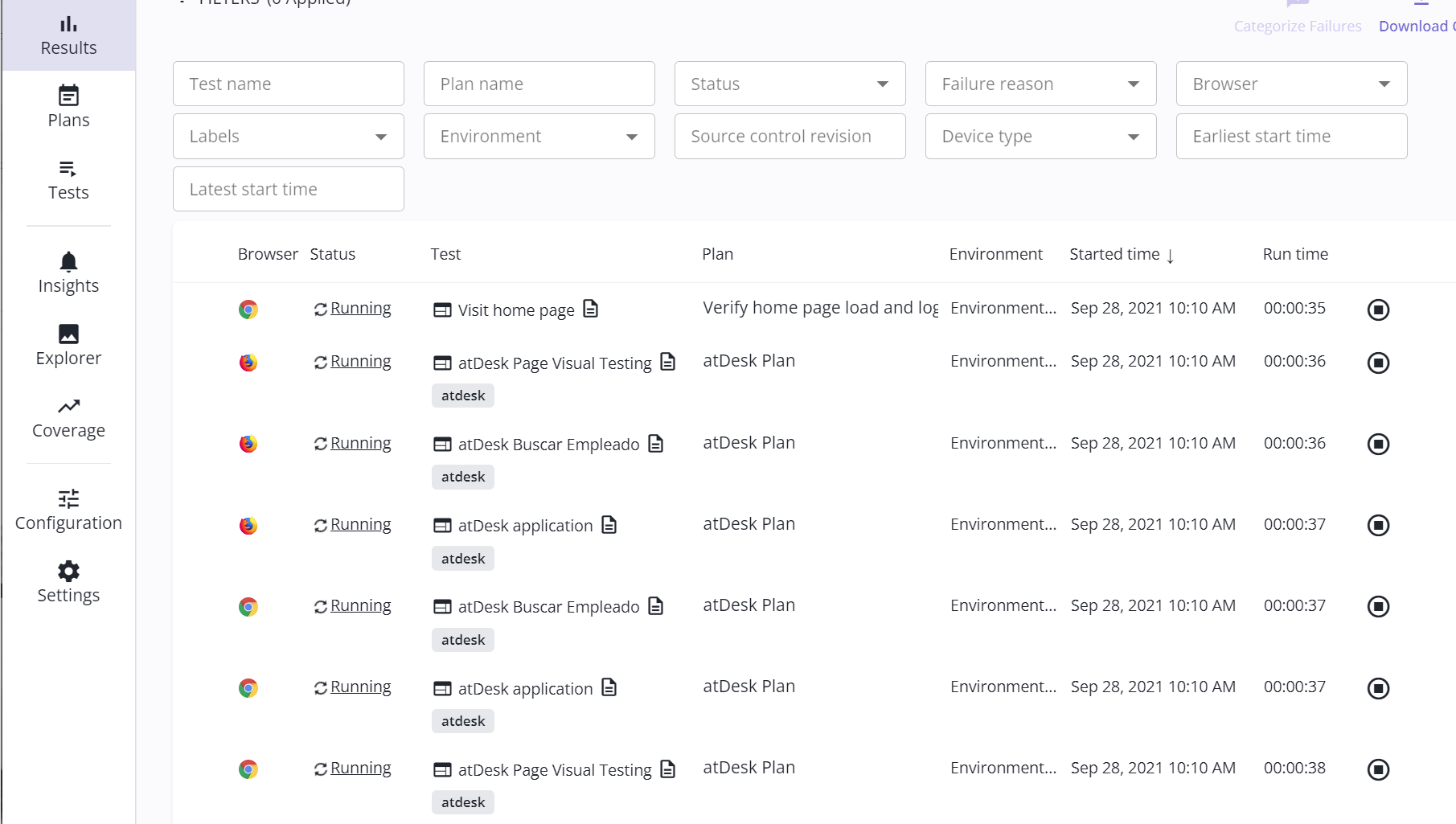Viewport: 1456px width, 824px height.
Task: Go to the Plans section
Action: tap(68, 107)
